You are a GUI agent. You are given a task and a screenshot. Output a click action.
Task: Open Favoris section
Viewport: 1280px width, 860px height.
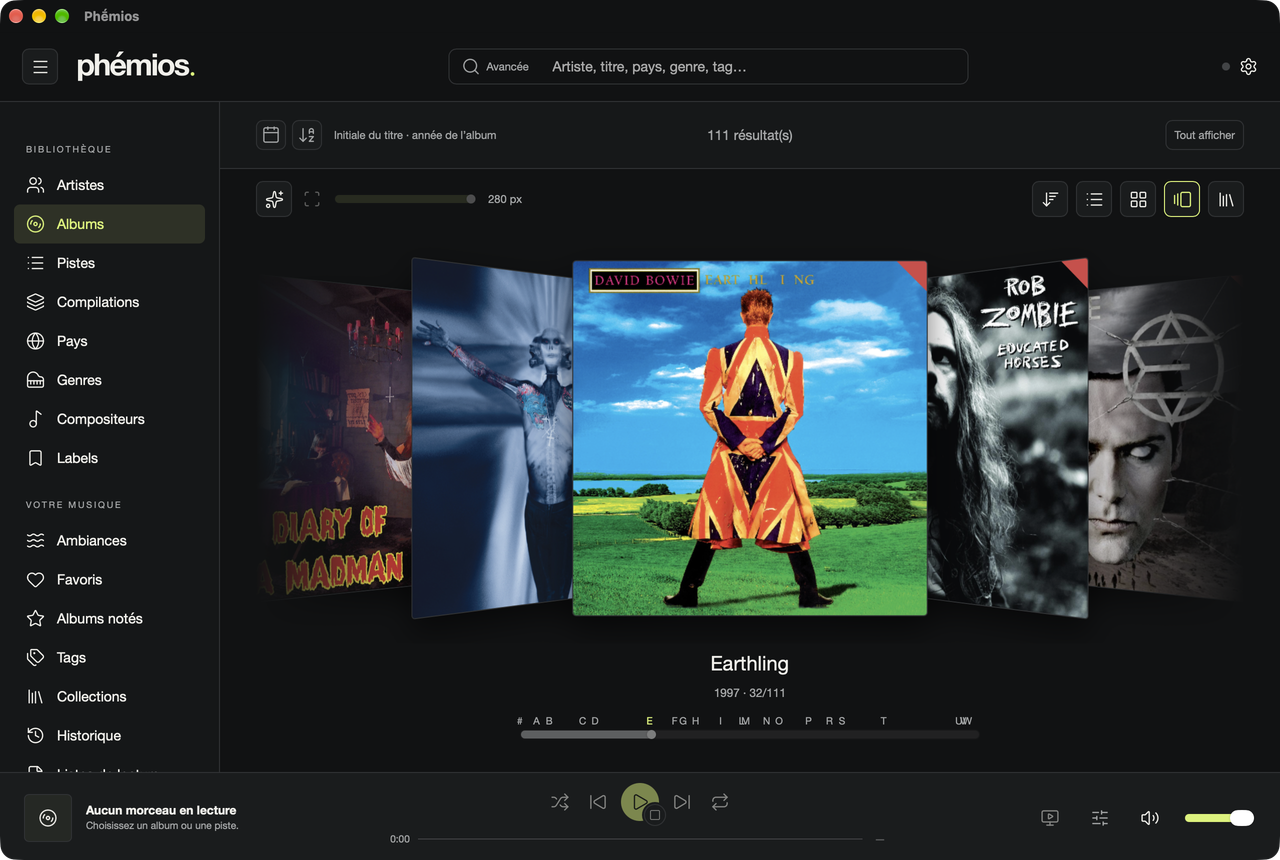pos(109,579)
